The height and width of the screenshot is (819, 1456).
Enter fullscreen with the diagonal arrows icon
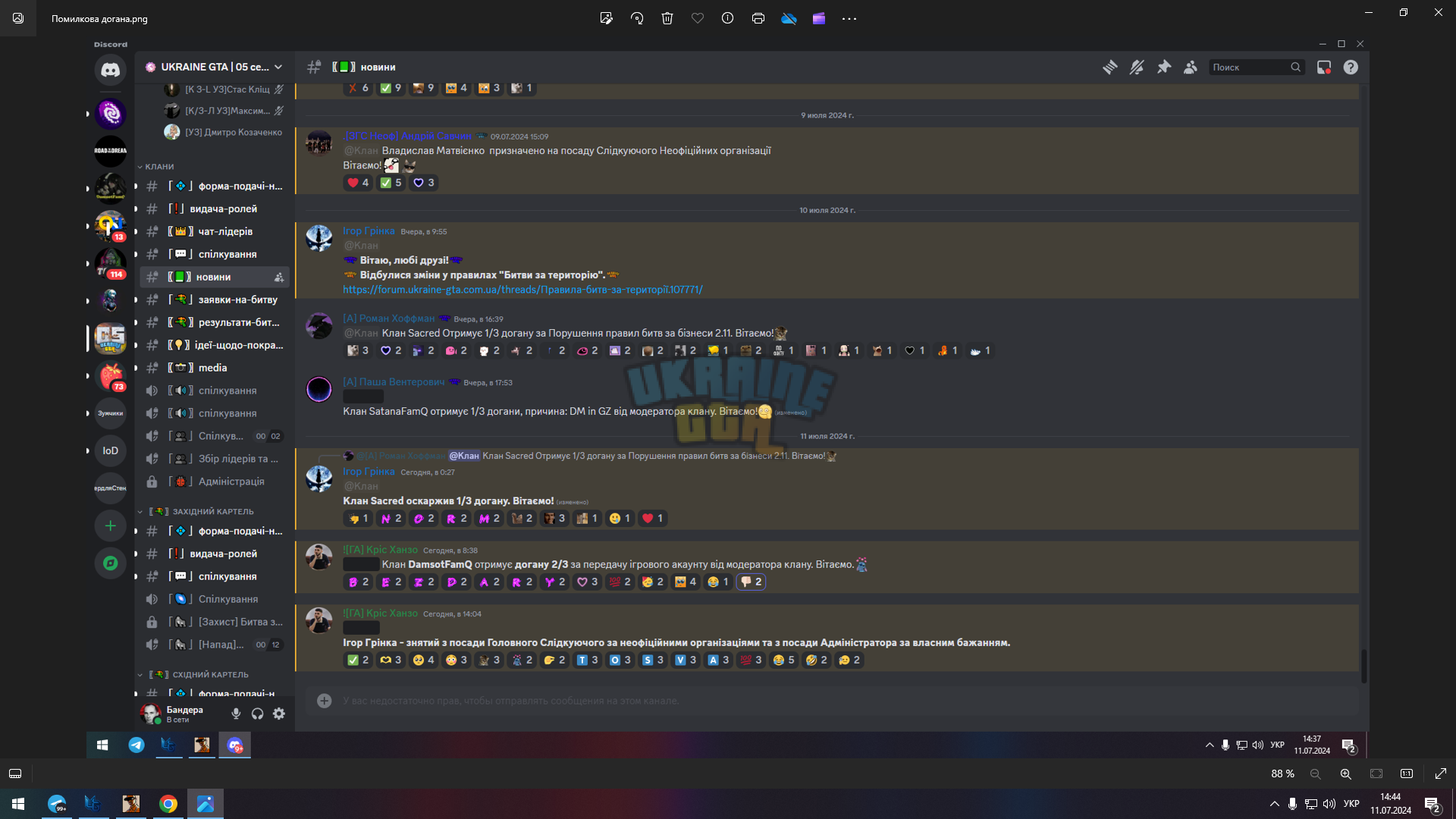[x=1441, y=773]
